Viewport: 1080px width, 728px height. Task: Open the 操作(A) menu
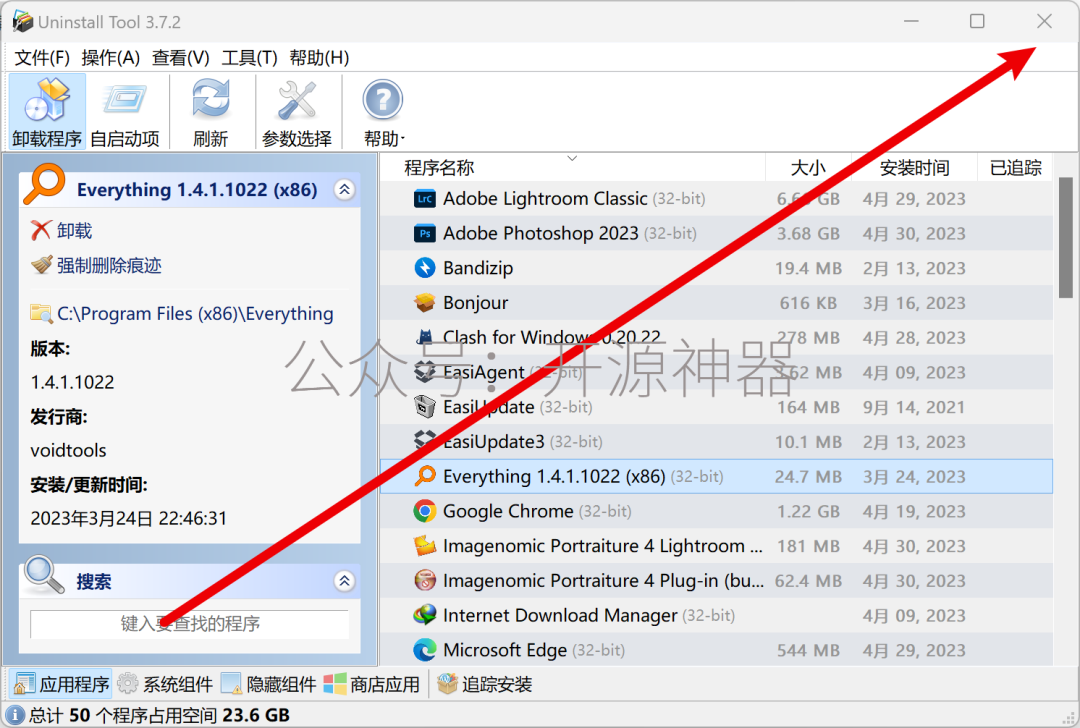pos(110,58)
